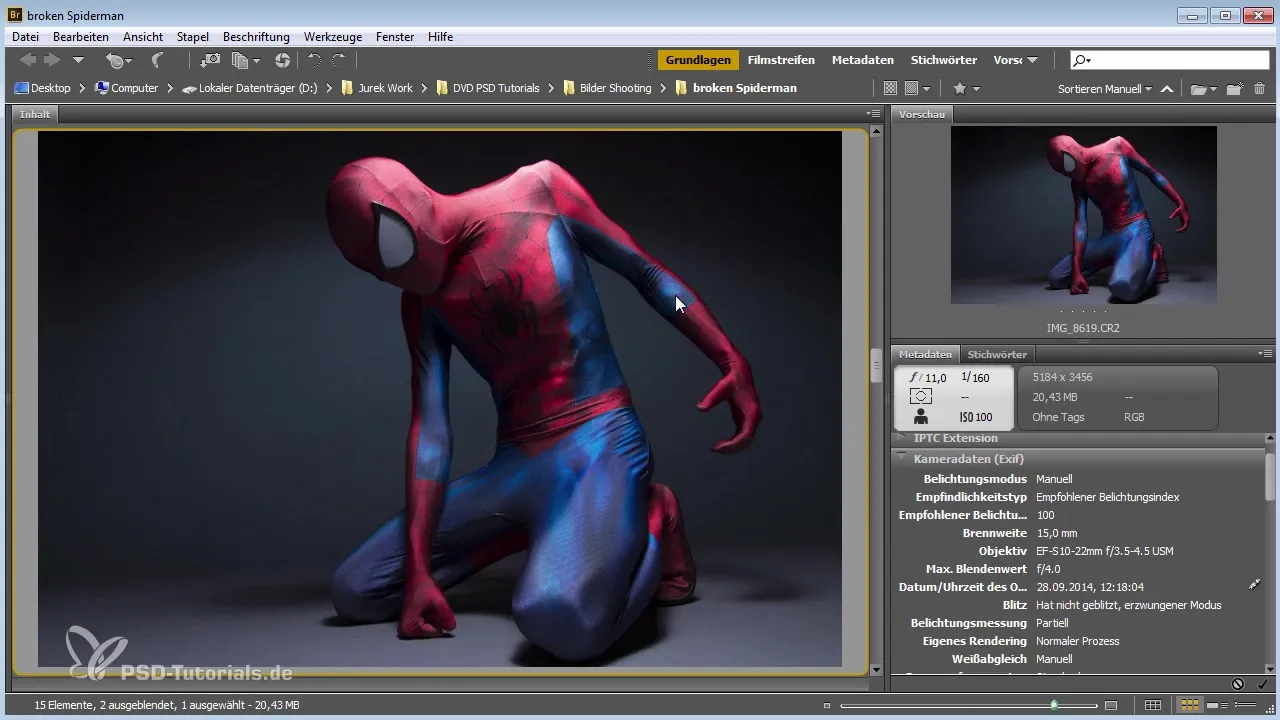The width and height of the screenshot is (1280, 720).
Task: Go forward with the right arrow button
Action: 52,61
